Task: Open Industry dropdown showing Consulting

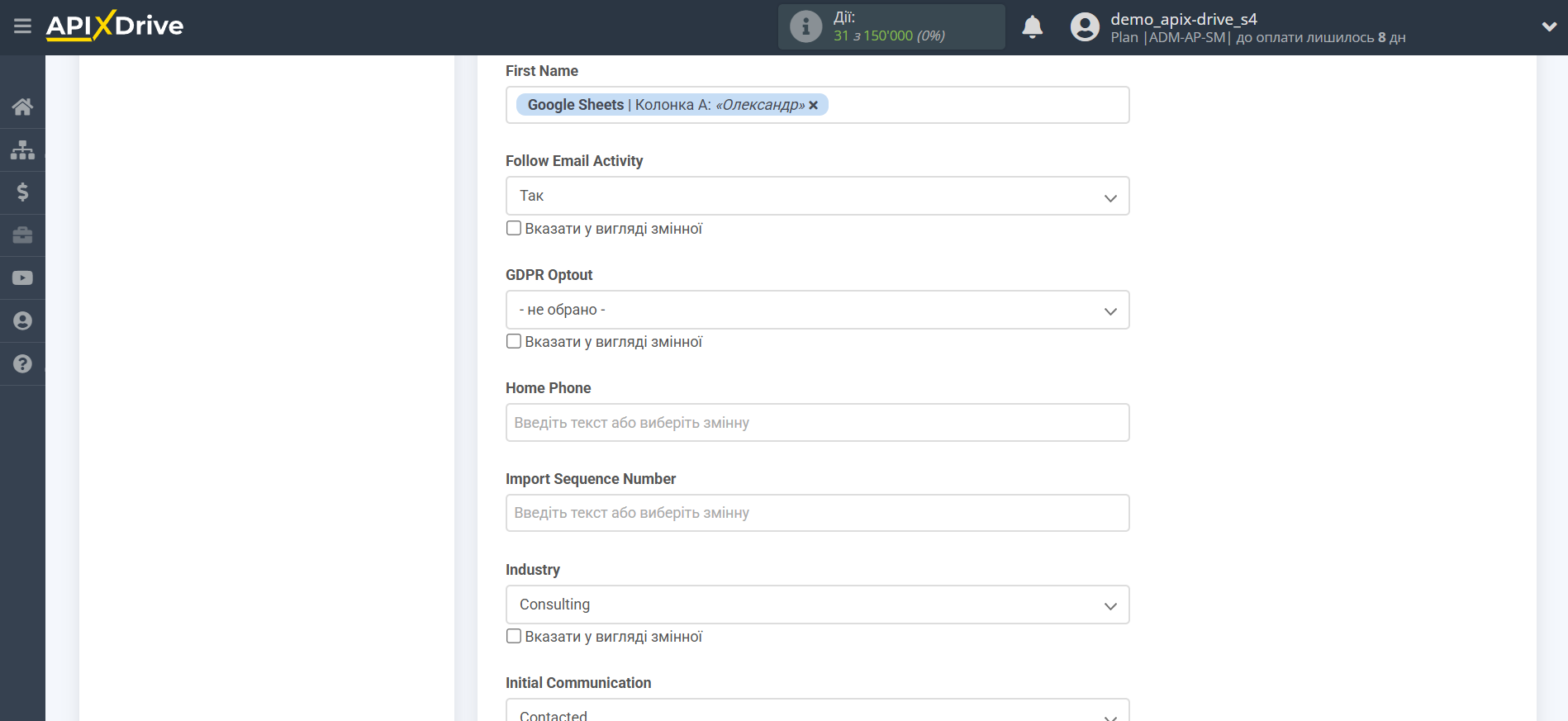Action: 817,605
